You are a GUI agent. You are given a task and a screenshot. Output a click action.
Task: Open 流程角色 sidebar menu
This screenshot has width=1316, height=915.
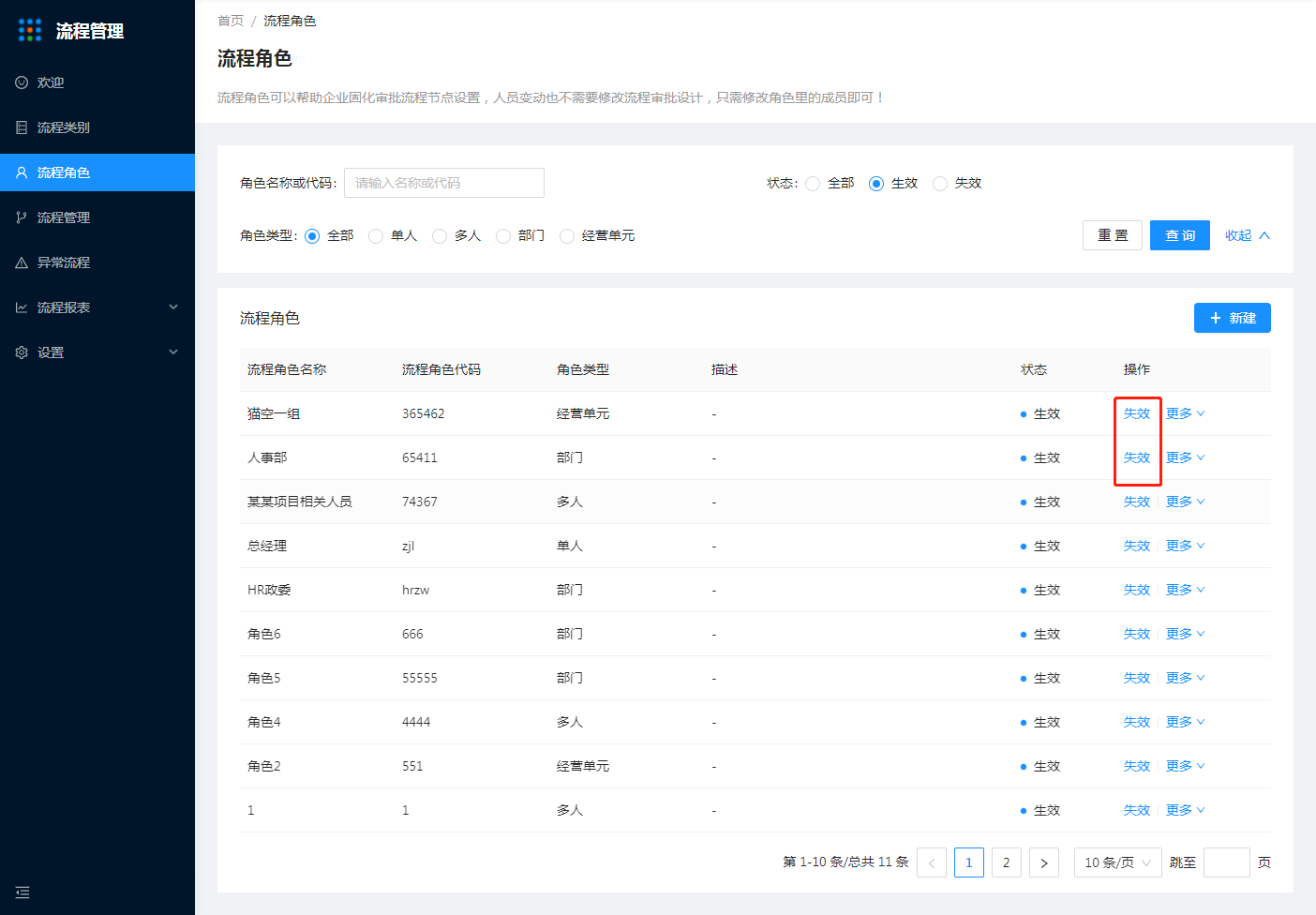(x=97, y=172)
